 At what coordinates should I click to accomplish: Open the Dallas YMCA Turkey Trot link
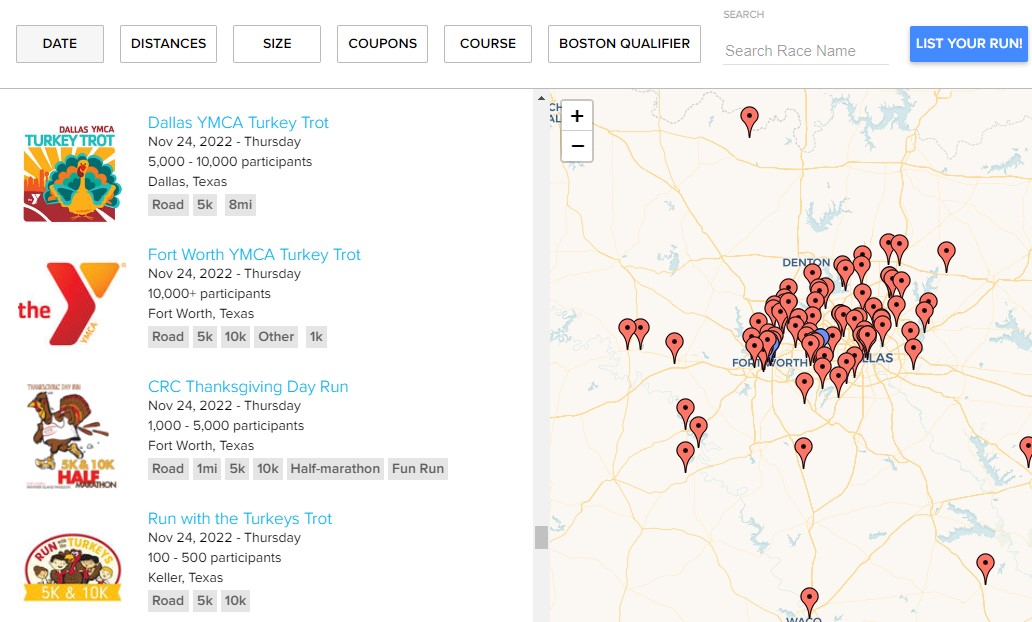coord(238,122)
